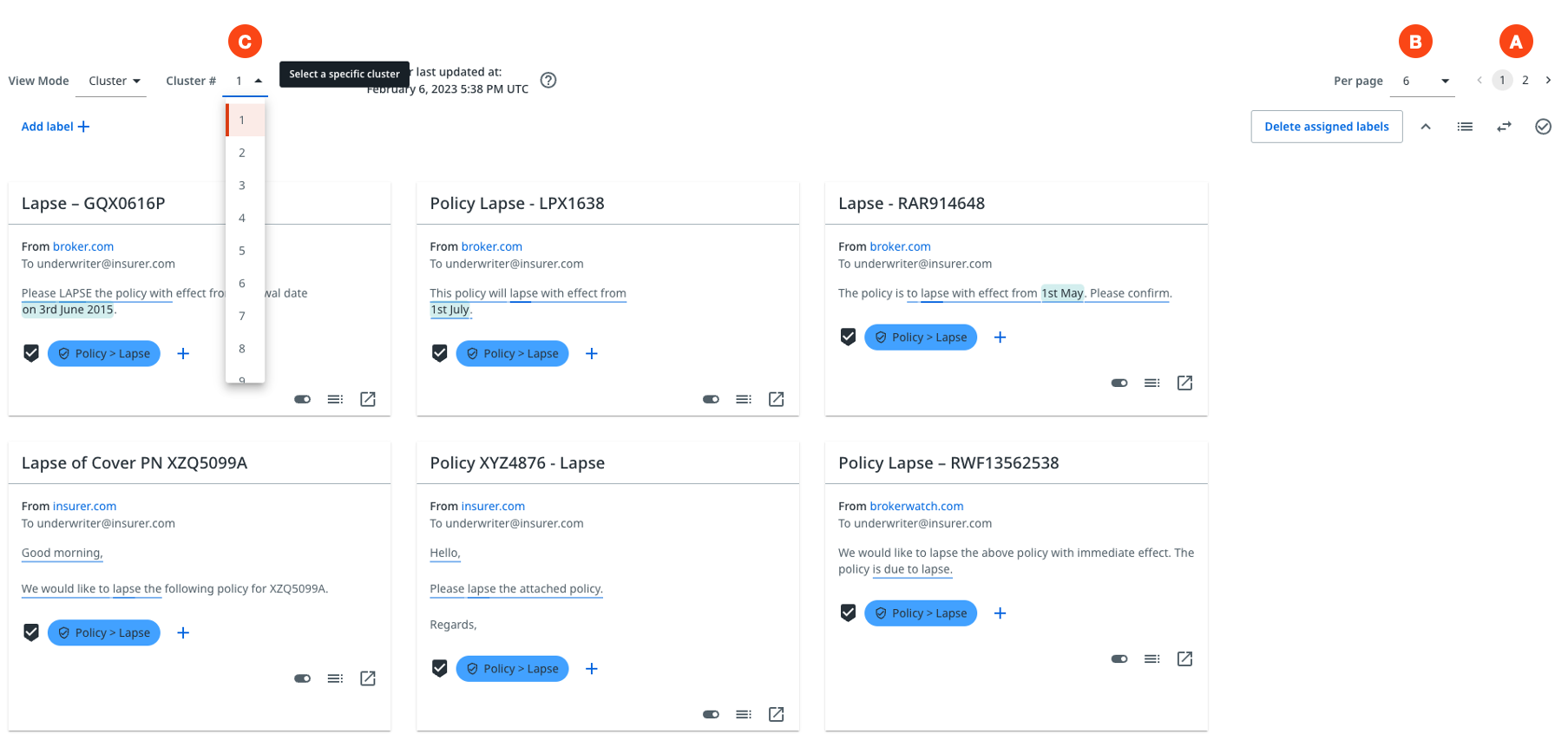Go to page 2 of results

[x=1525, y=80]
